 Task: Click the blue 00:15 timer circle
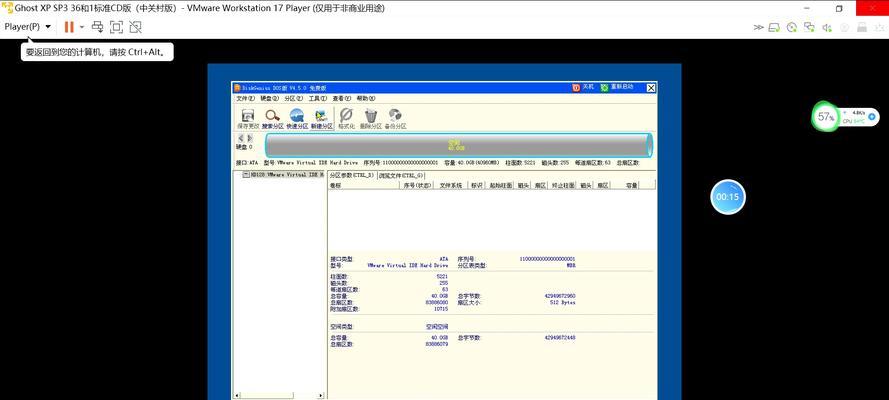tap(728, 197)
